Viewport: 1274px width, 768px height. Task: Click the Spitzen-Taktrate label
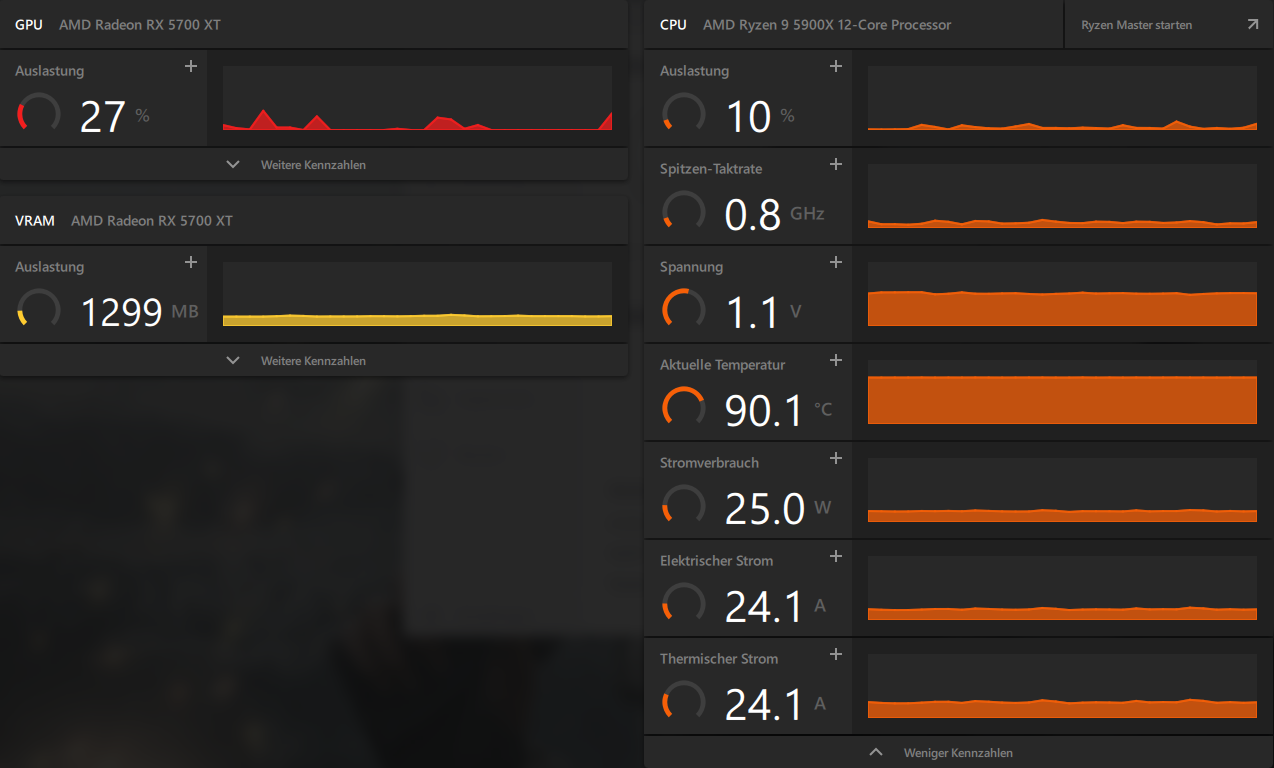711,169
